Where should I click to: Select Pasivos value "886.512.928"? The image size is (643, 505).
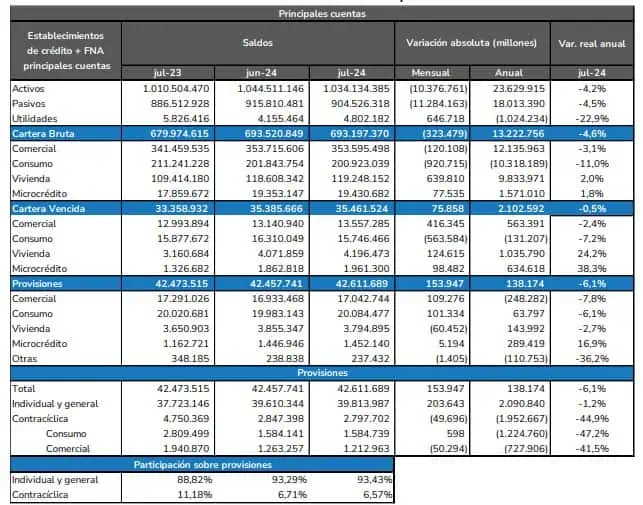tap(180, 104)
